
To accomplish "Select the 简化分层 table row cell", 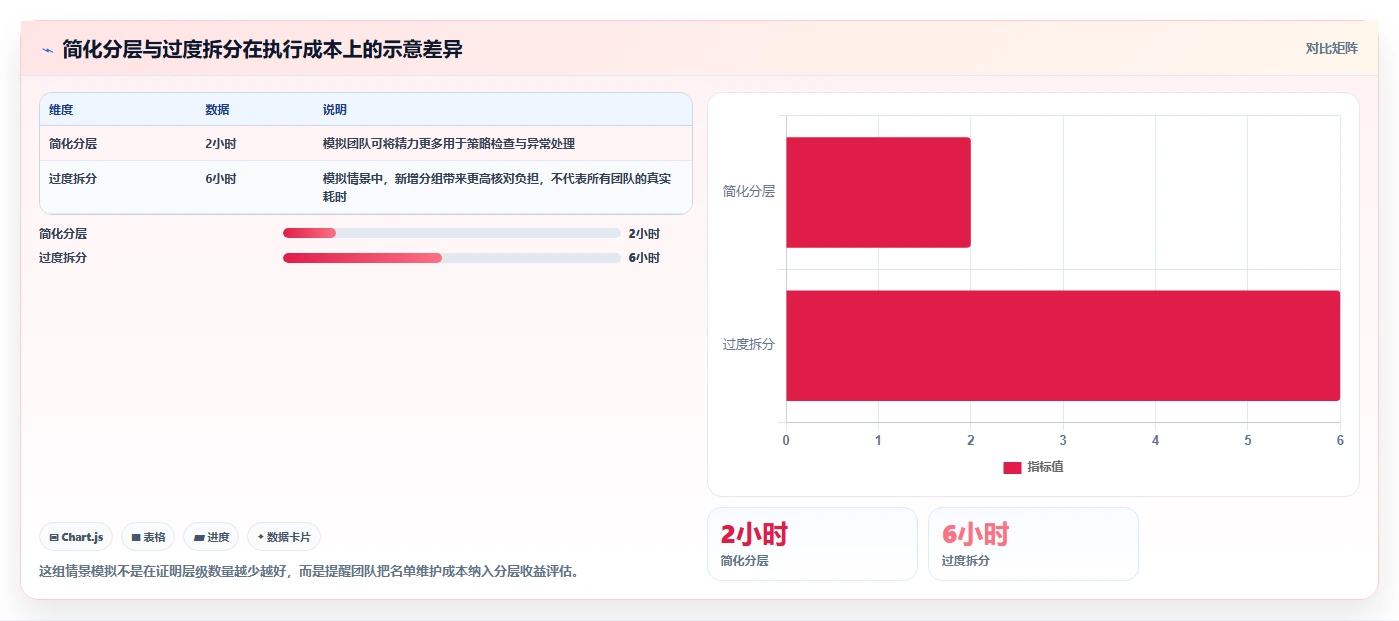I will [x=73, y=144].
